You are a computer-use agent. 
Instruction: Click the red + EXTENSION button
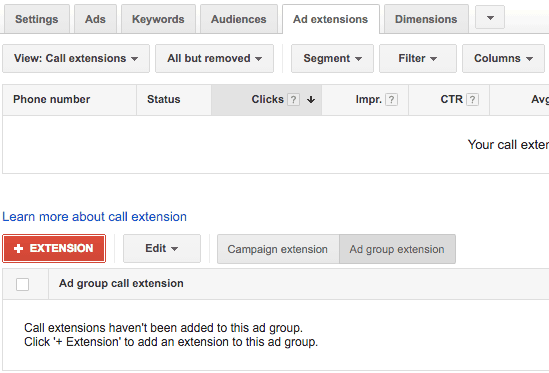tap(54, 248)
